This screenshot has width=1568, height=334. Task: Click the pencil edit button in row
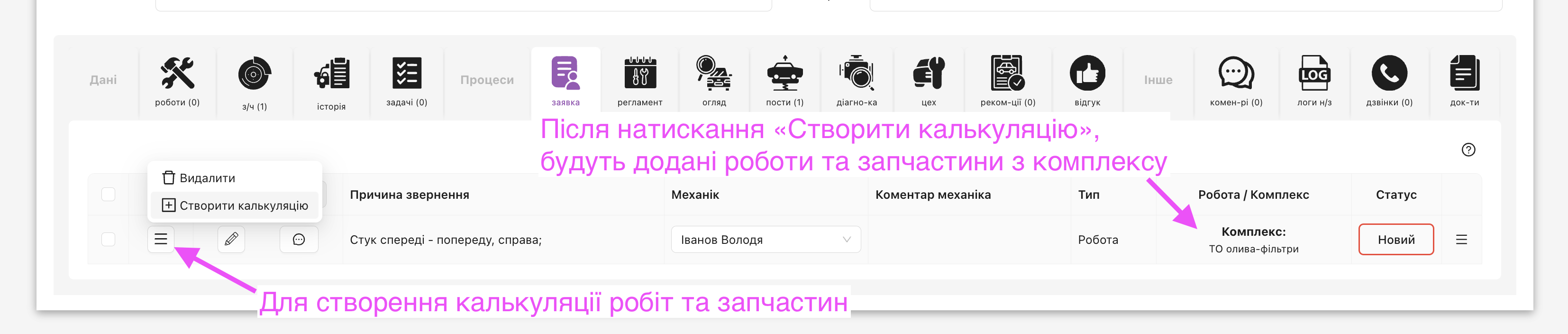point(231,240)
